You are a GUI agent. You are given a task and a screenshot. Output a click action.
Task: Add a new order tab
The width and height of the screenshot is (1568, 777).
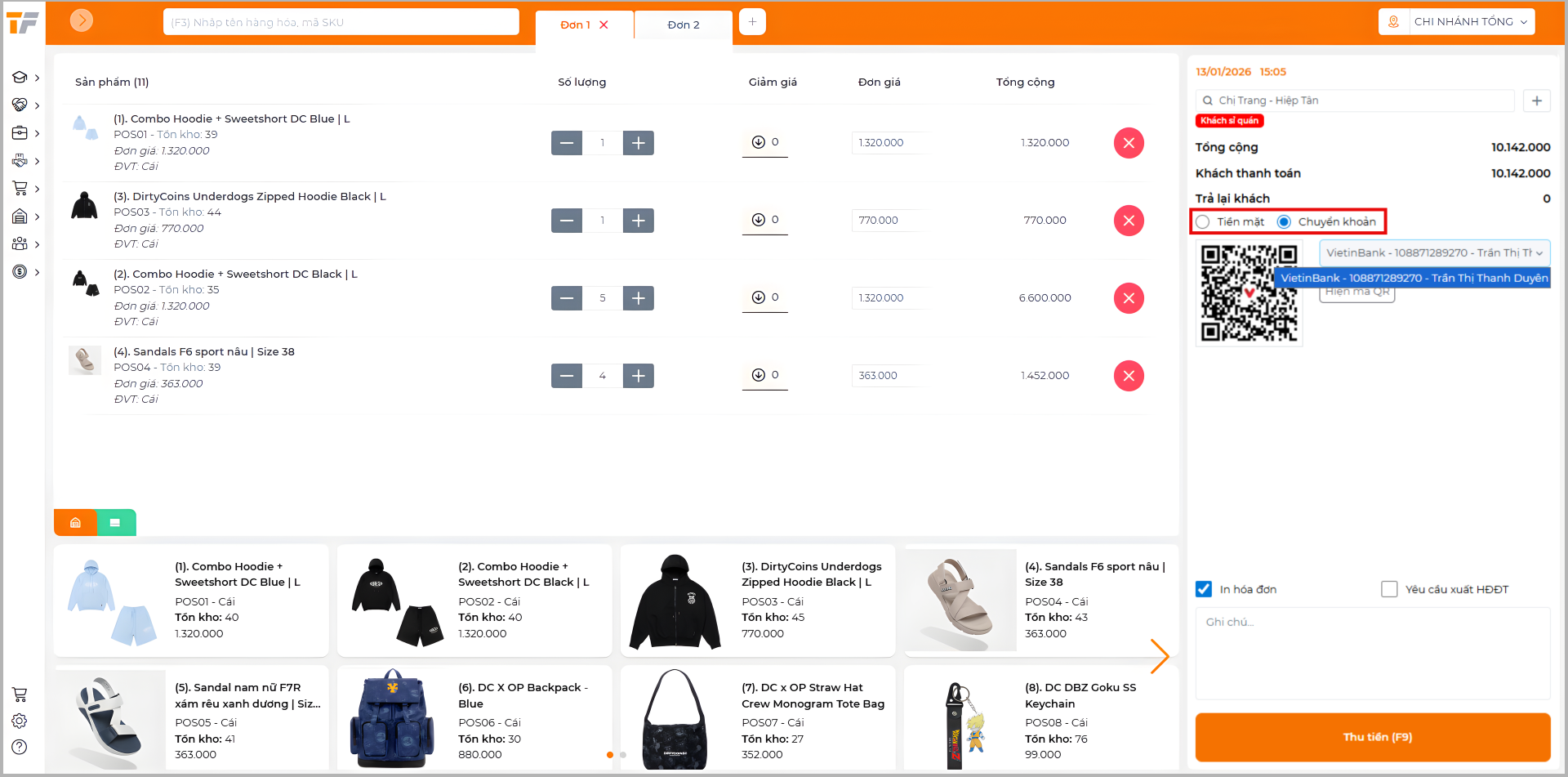pyautogui.click(x=752, y=22)
